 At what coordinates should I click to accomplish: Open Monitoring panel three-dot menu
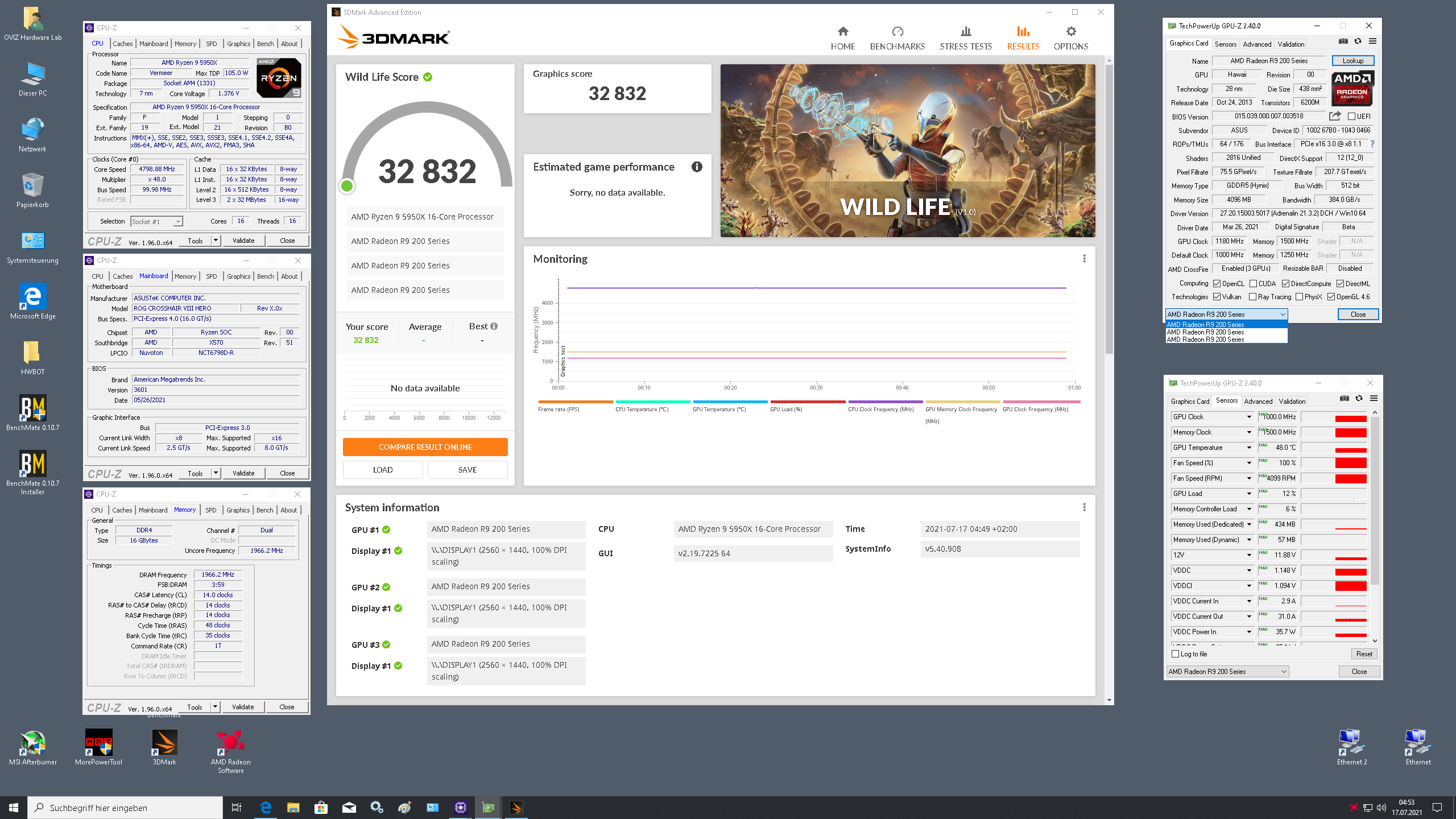pyautogui.click(x=1084, y=259)
